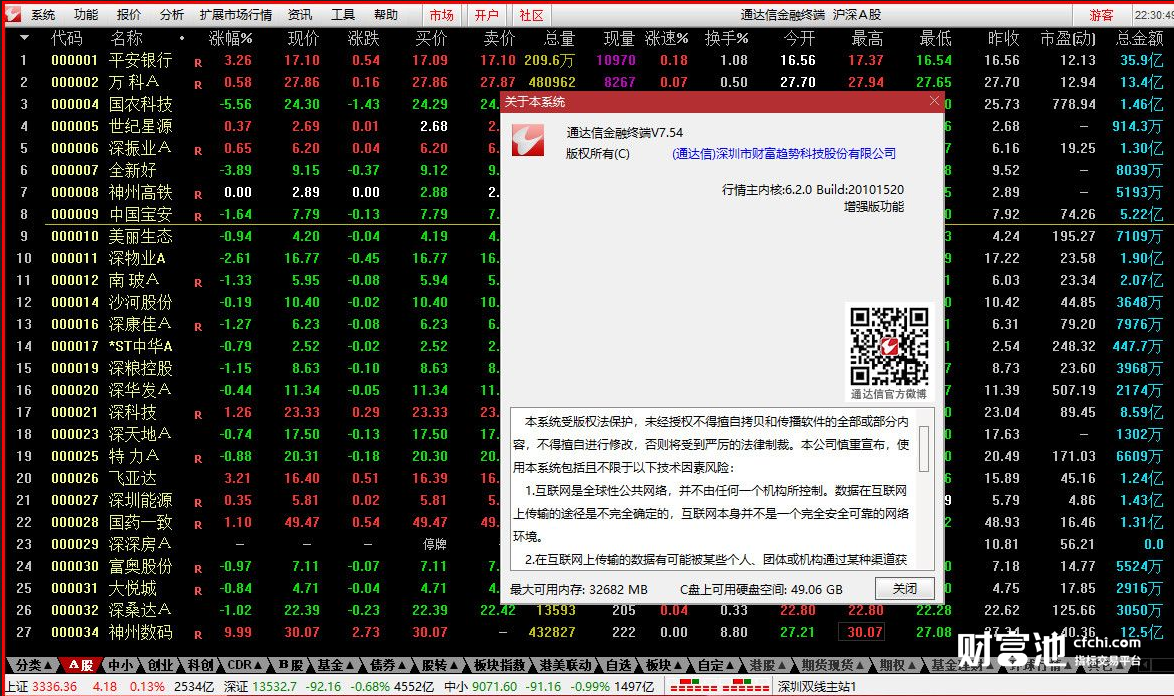This screenshot has height=696, width=1174.
Task: Expand the 基金 tab menu
Action: point(335,665)
